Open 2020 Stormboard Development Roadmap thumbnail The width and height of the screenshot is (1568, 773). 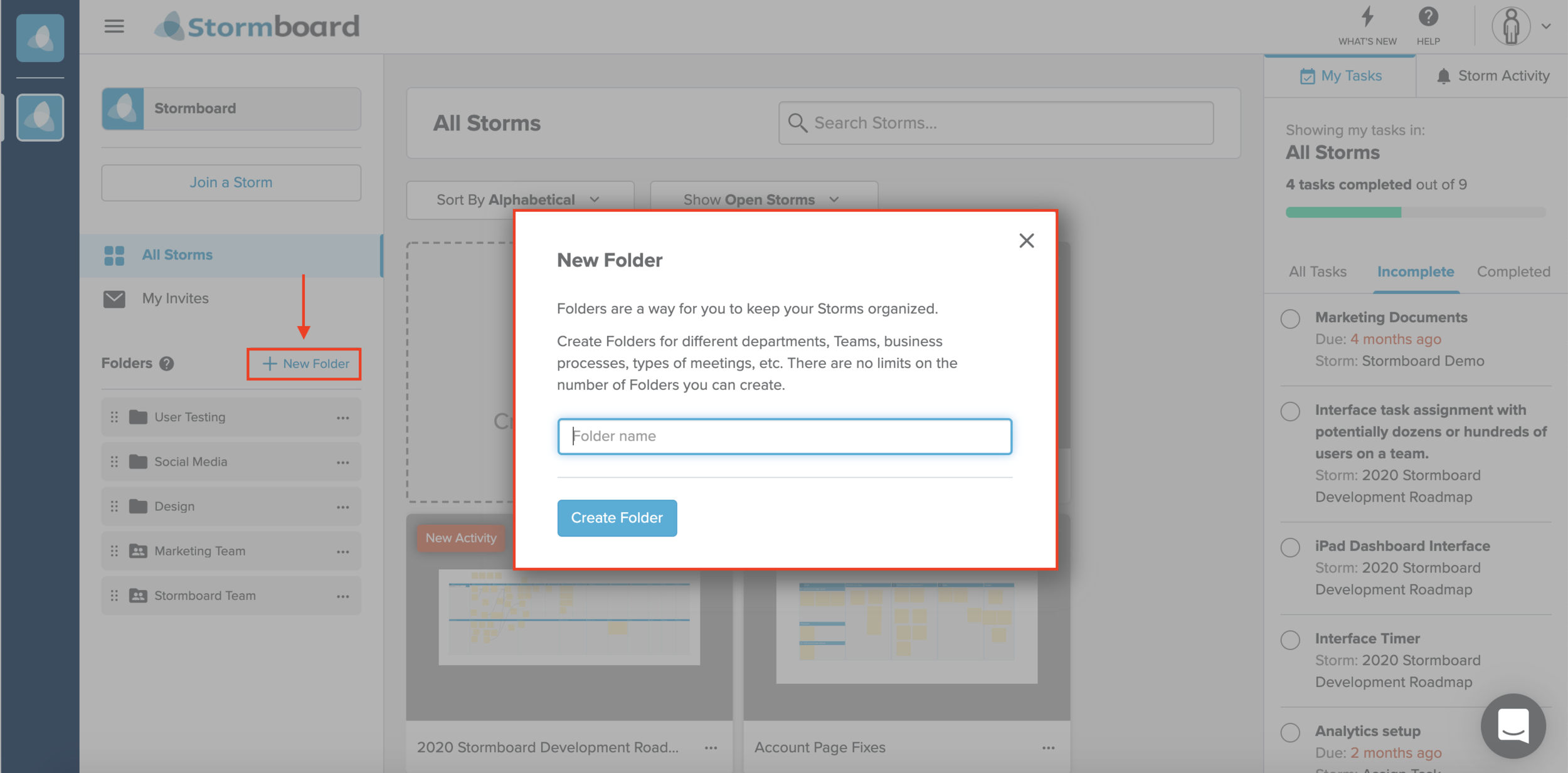569,618
